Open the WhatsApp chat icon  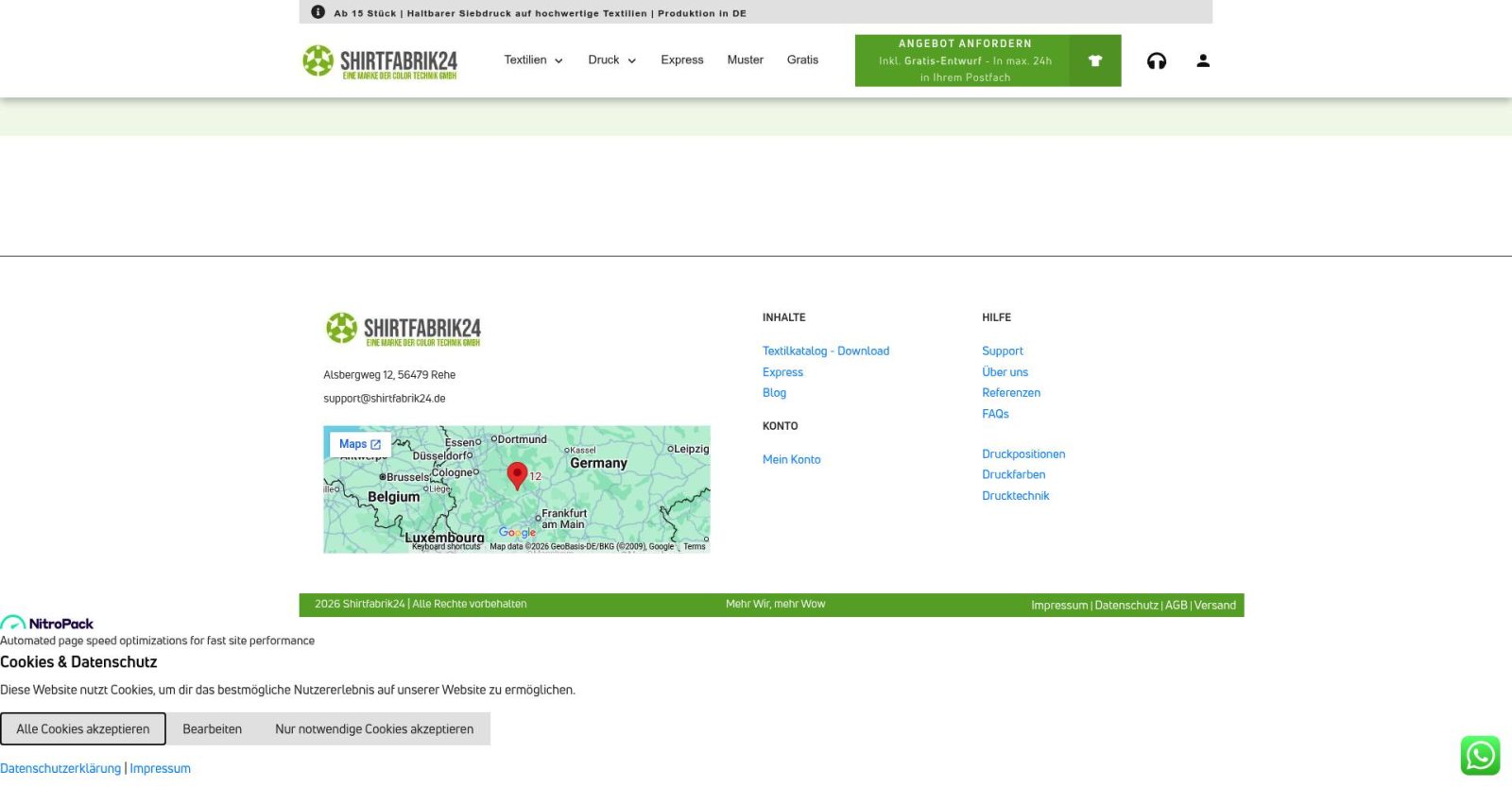click(1479, 756)
